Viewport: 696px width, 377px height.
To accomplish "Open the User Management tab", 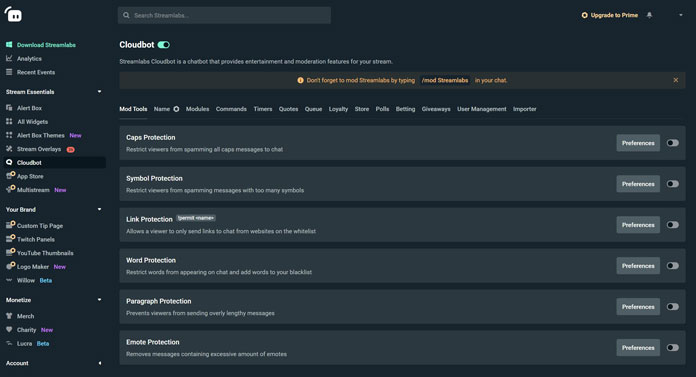I will coord(482,109).
